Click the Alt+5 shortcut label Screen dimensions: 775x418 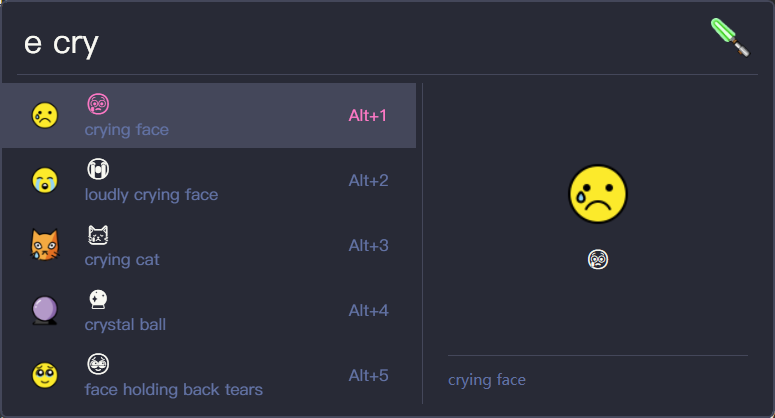[x=368, y=376]
